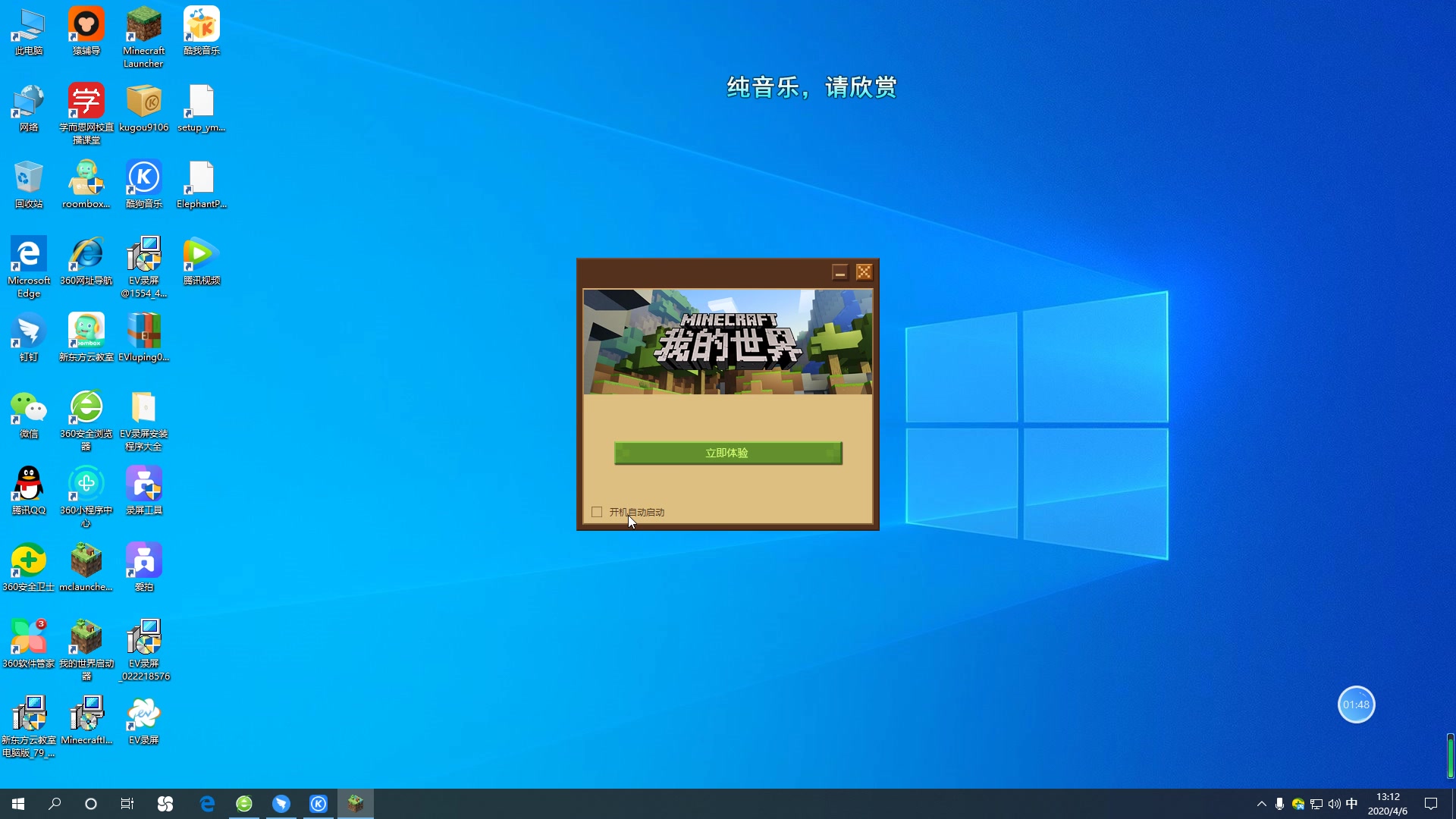The height and width of the screenshot is (819, 1456).
Task: Open 360安全卫士 desktop icon
Action: point(29,568)
